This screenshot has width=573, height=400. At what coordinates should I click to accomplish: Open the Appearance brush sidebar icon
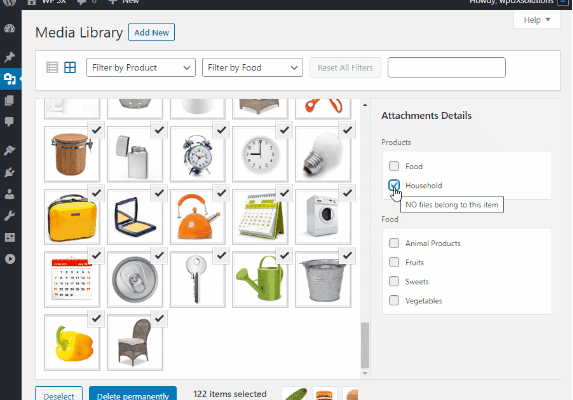10,150
